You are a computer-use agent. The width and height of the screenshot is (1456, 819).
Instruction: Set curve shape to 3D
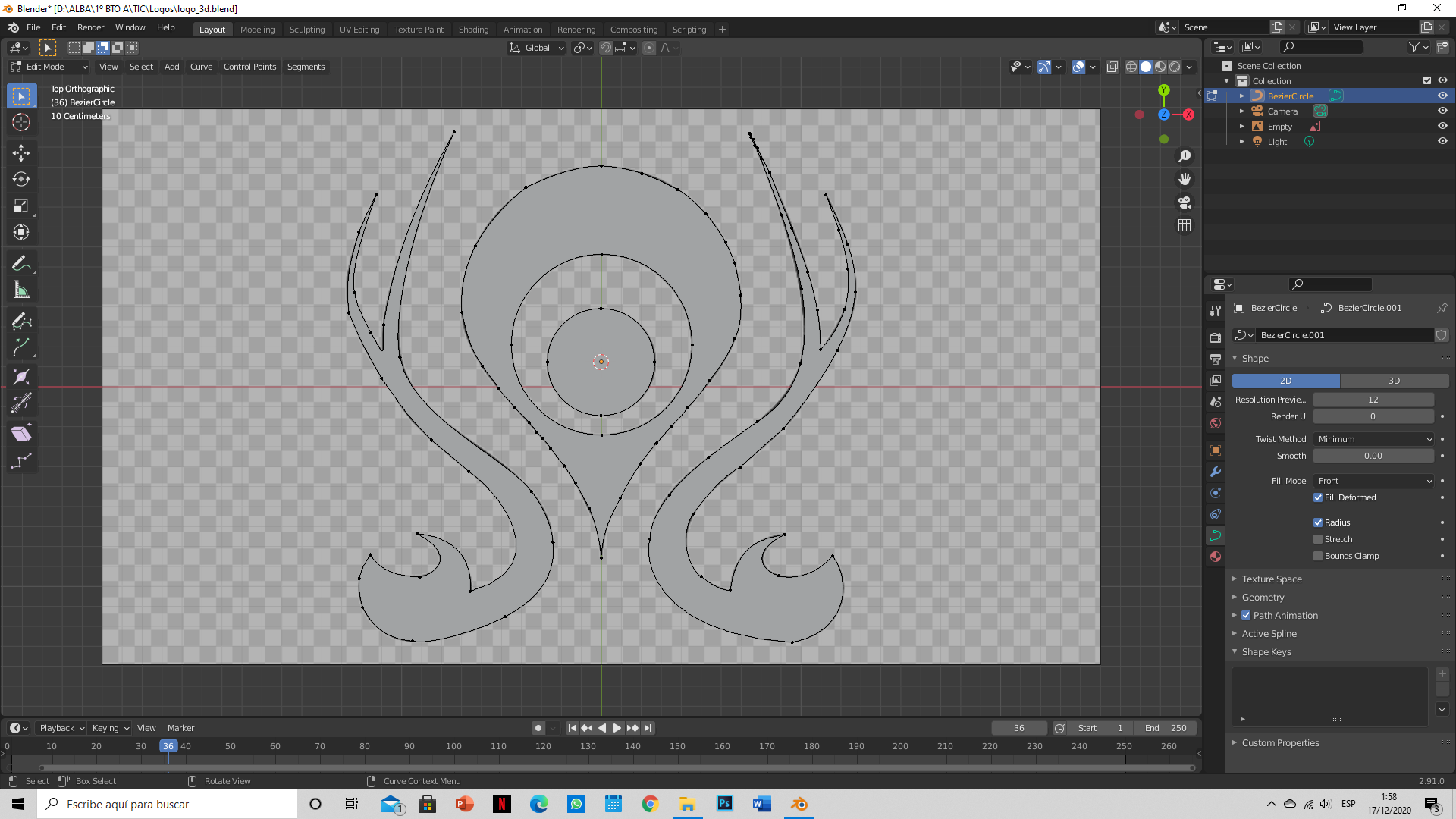click(1394, 381)
